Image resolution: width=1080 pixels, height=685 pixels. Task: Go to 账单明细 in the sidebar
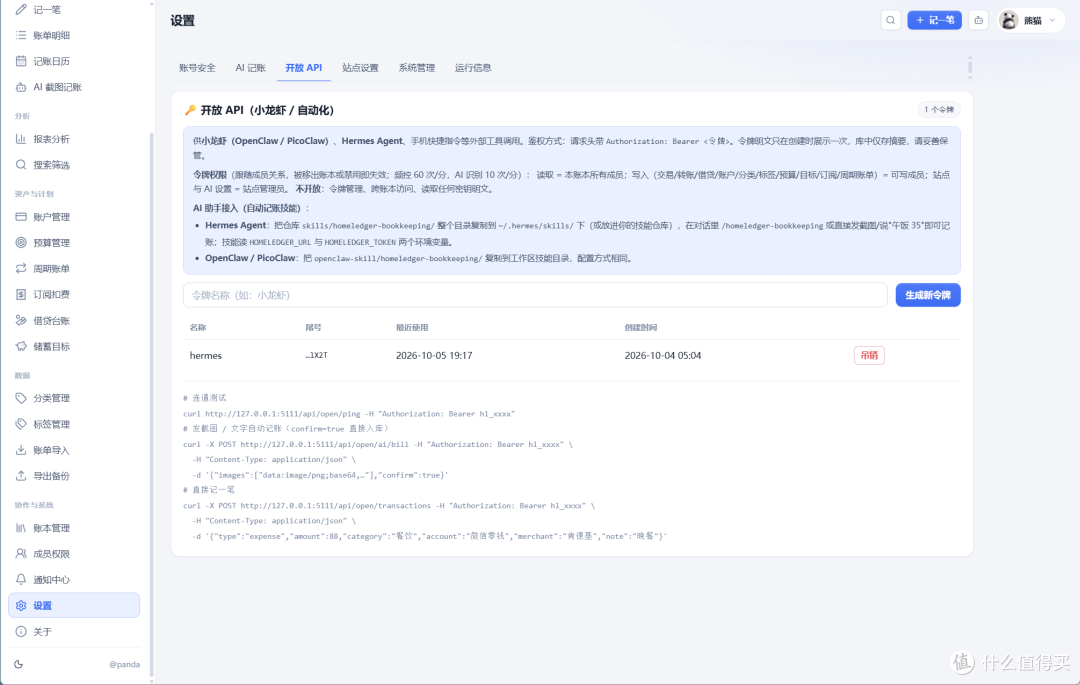[74, 35]
